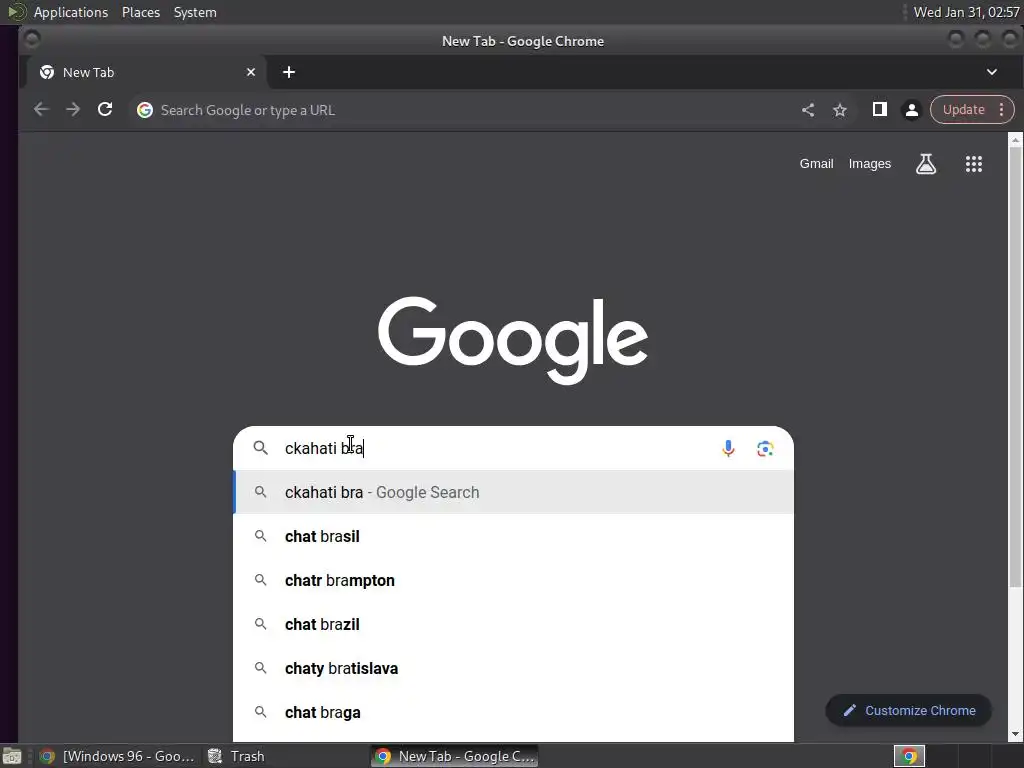Click the clock showing Wed Jan 31
Viewport: 1024px width, 768px height.
coord(966,12)
